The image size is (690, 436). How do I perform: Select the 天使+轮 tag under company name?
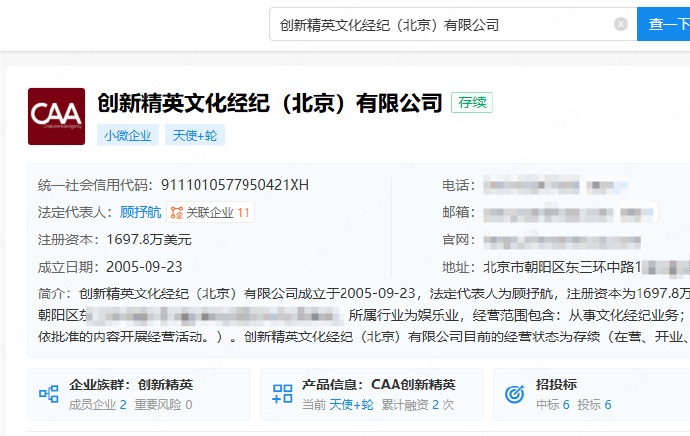(195, 135)
